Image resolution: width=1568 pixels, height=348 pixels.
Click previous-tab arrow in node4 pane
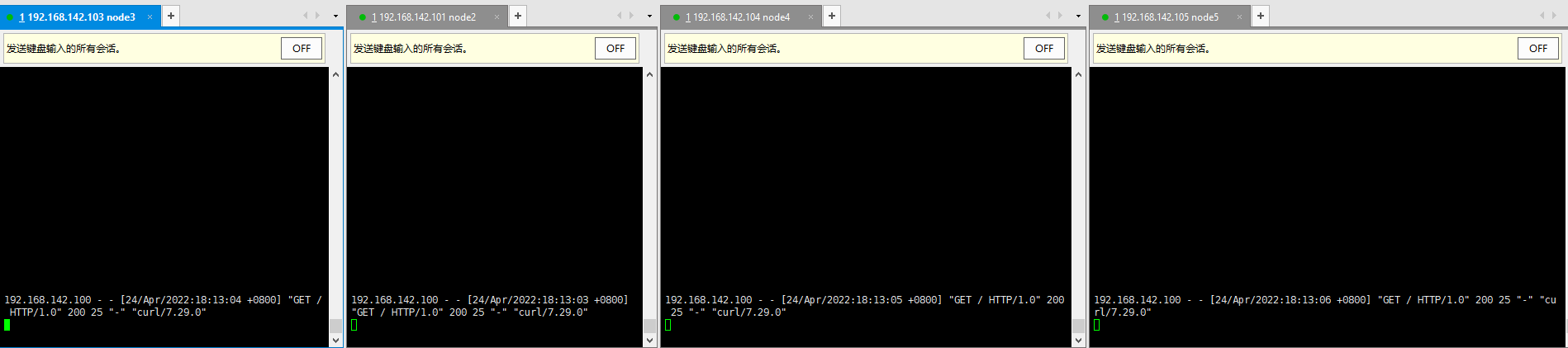tap(1048, 16)
